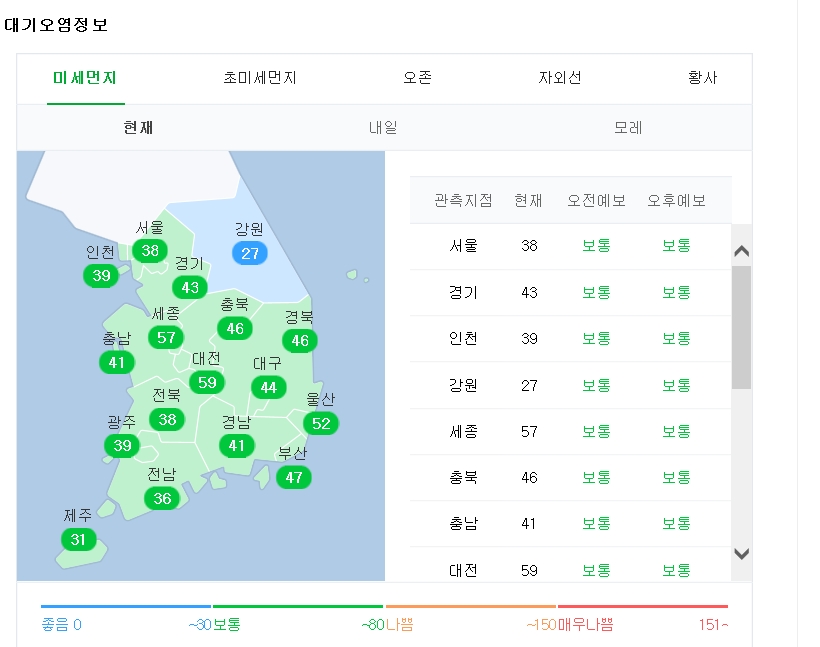Click the 충북 map marker showing 46
The width and height of the screenshot is (820, 647).
tap(235, 328)
